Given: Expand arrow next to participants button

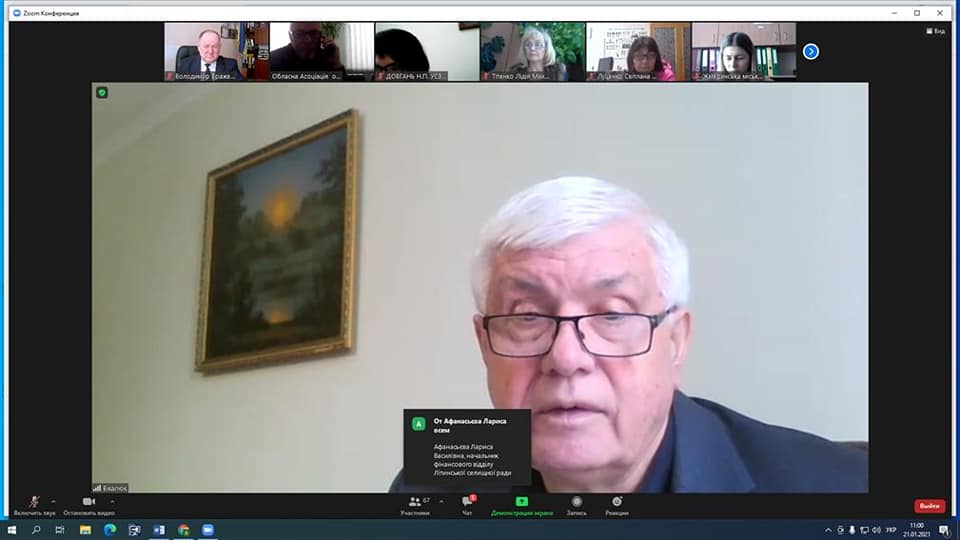Looking at the screenshot, I should coord(441,501).
